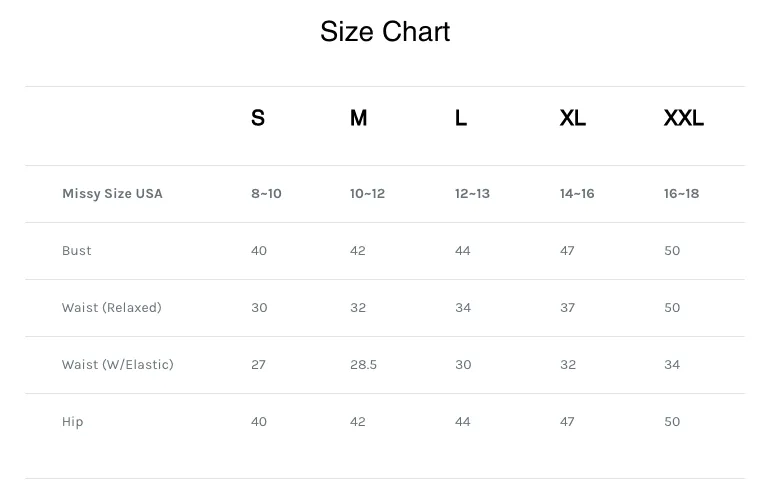Click the XL relaxed waist value 37

pyautogui.click(x=568, y=308)
